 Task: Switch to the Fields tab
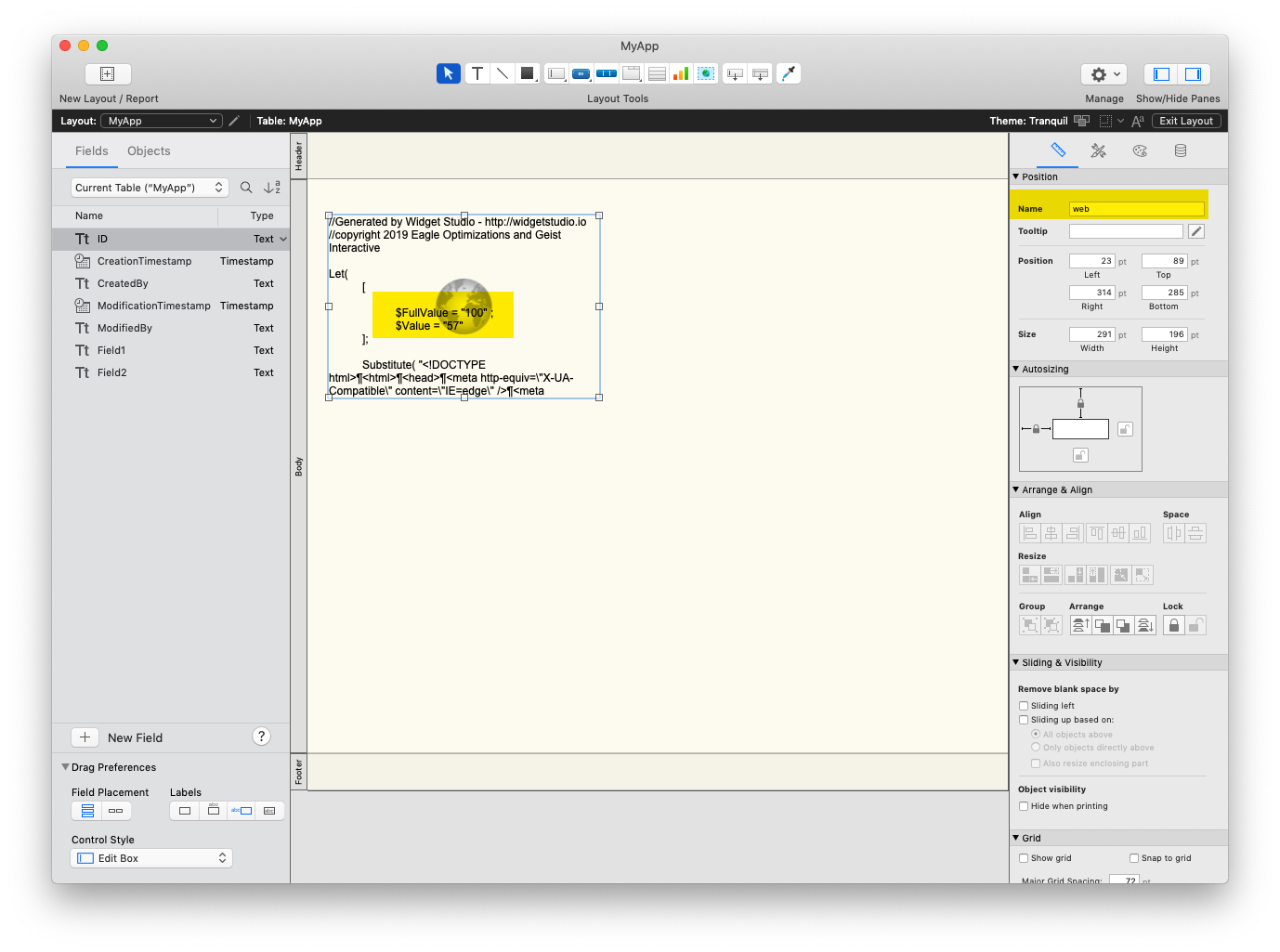pos(91,151)
